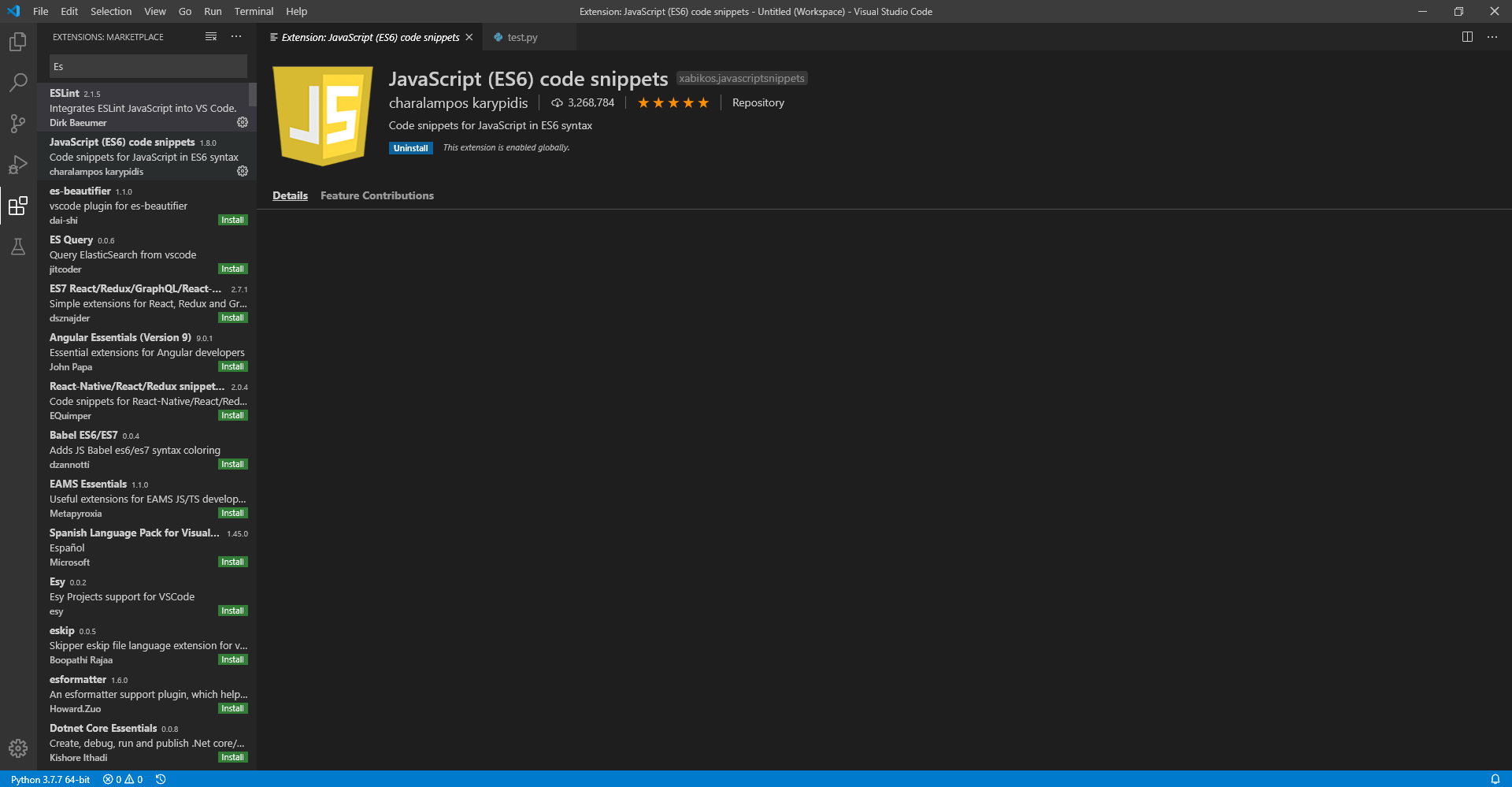Open the Manage gear in activity bar
Screen dimensions: 1512x787
17,748
